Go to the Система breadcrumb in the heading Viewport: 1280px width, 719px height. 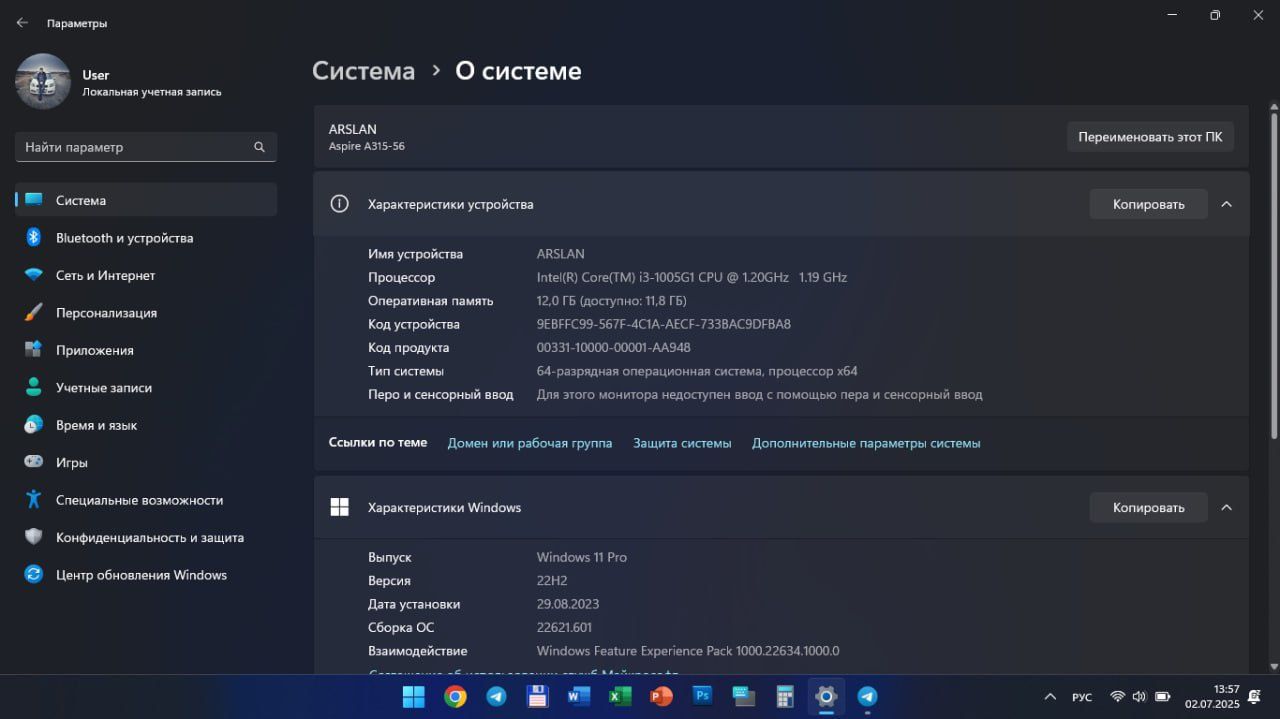point(363,71)
